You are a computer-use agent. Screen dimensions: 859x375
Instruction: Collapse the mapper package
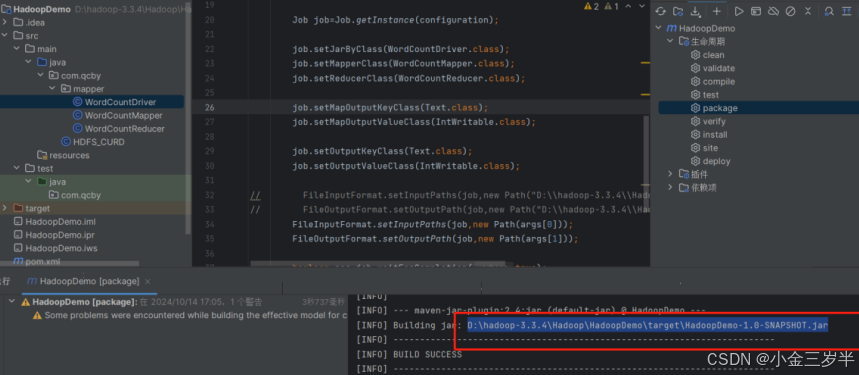[x=53, y=89]
